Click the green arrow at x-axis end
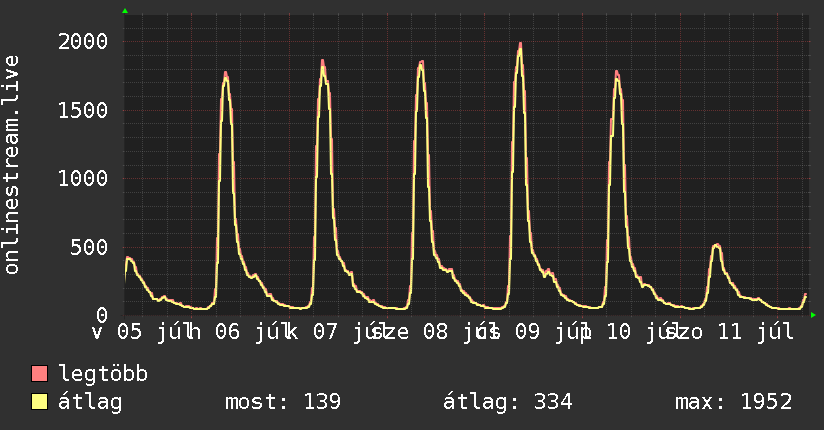Image resolution: width=824 pixels, height=430 pixels. pos(813,315)
